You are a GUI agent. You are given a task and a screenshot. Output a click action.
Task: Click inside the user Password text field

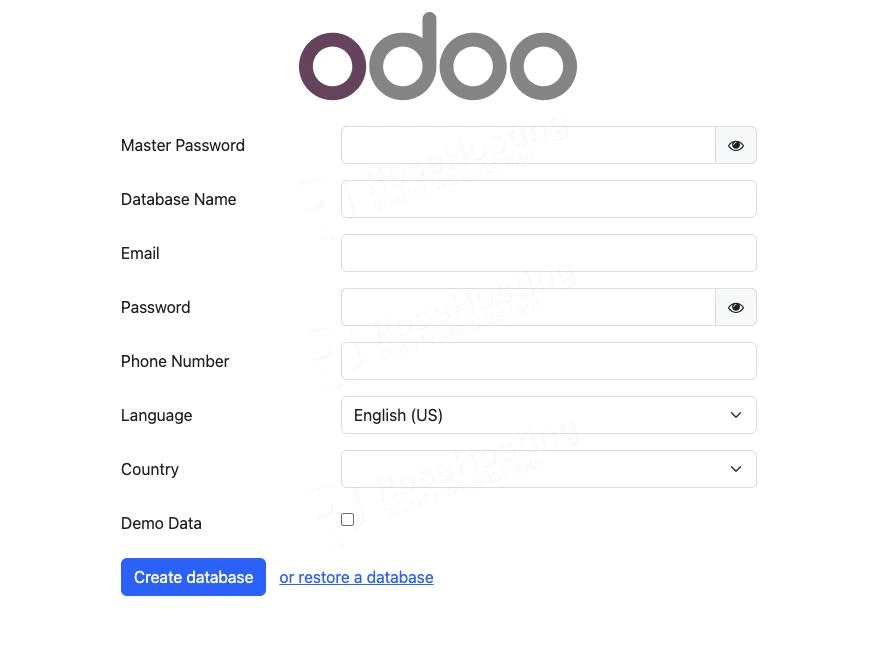528,307
